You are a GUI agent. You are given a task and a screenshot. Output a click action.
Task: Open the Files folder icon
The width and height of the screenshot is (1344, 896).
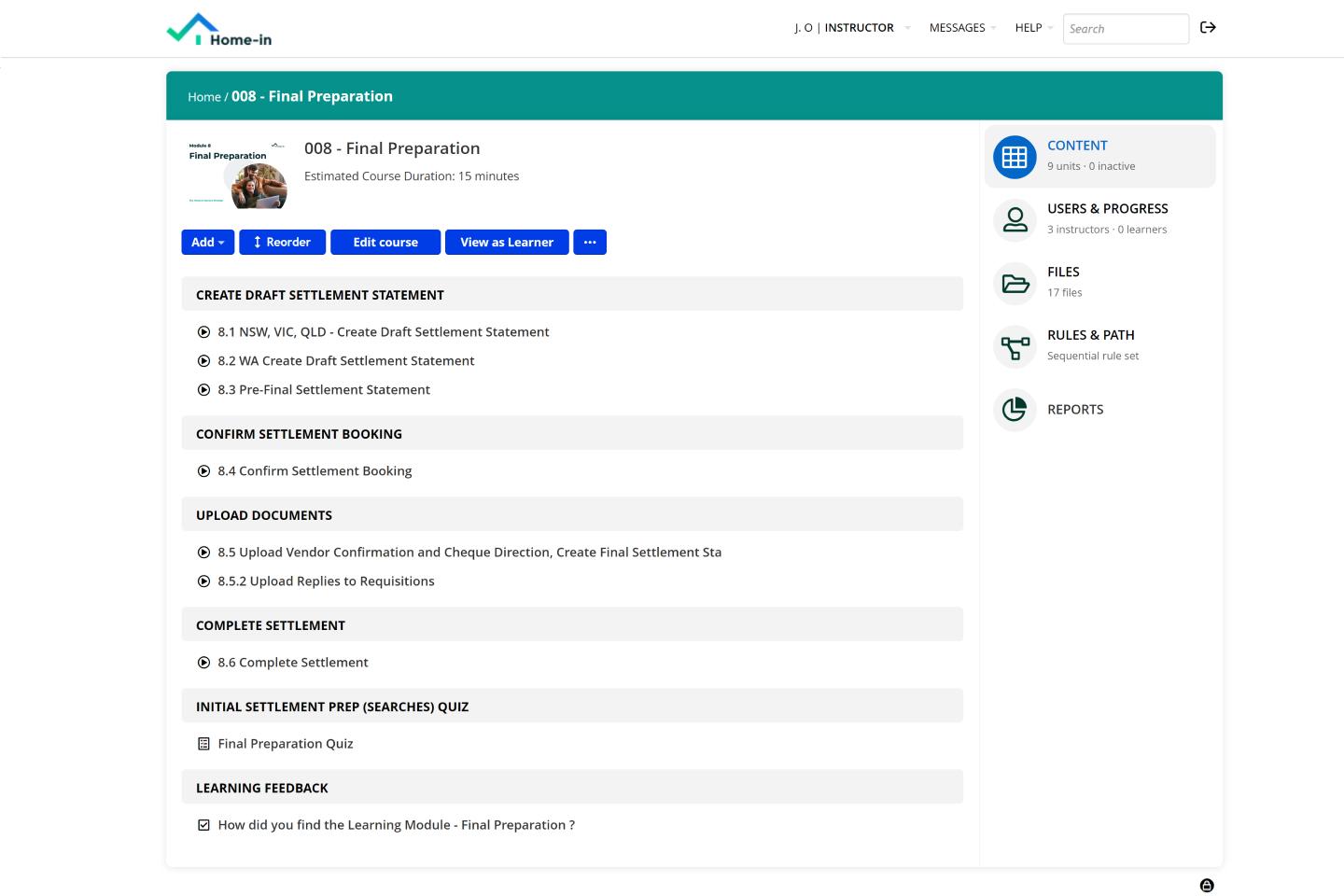pos(1015,283)
